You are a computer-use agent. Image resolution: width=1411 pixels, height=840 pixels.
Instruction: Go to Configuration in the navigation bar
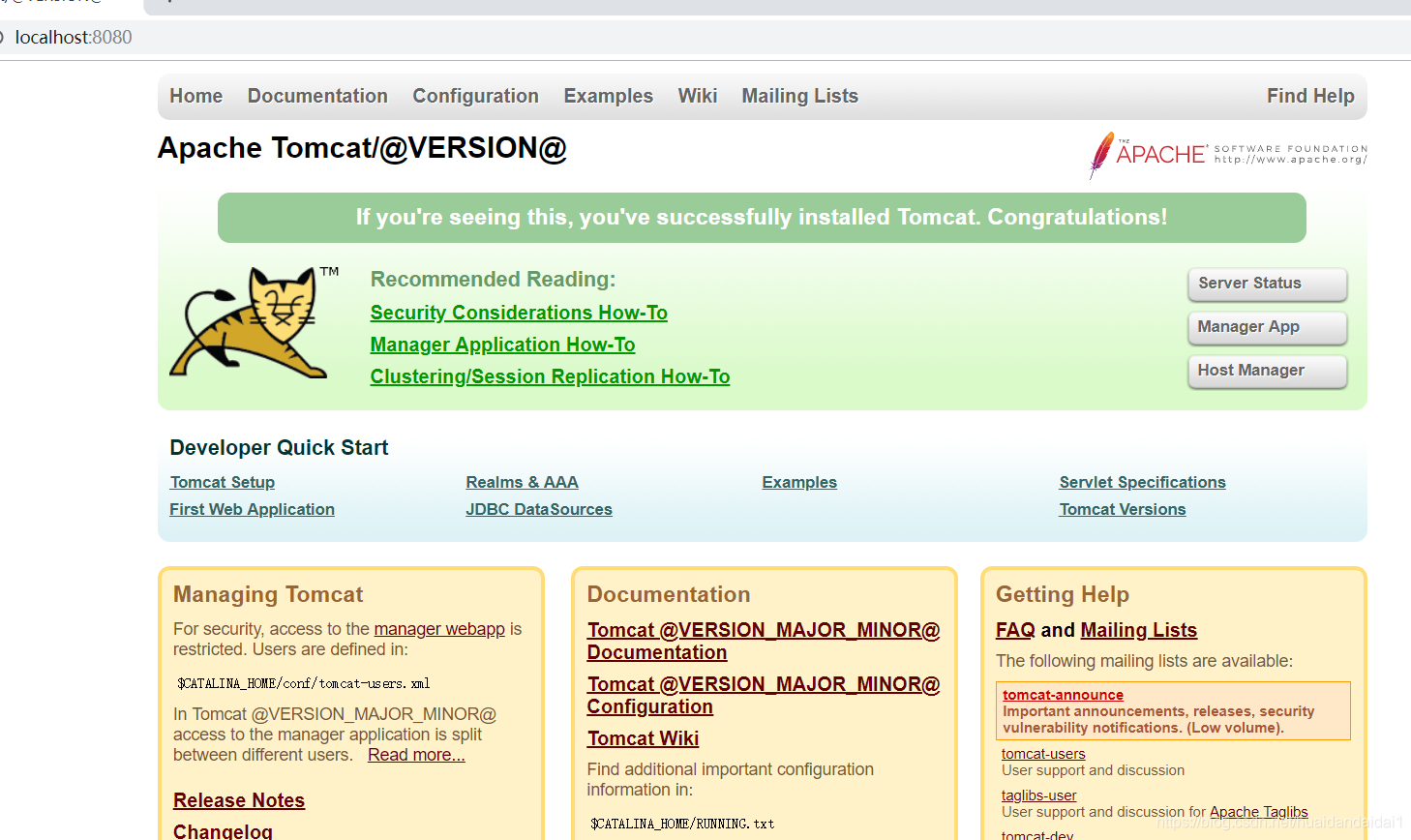475,96
